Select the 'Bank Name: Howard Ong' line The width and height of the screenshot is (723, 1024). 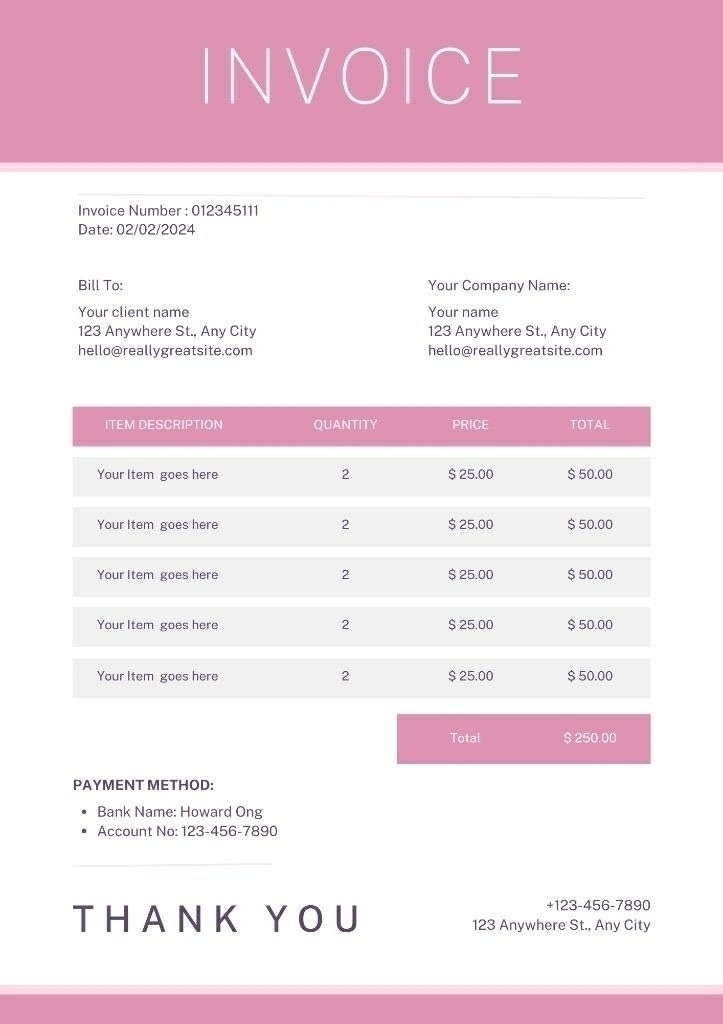pos(180,812)
